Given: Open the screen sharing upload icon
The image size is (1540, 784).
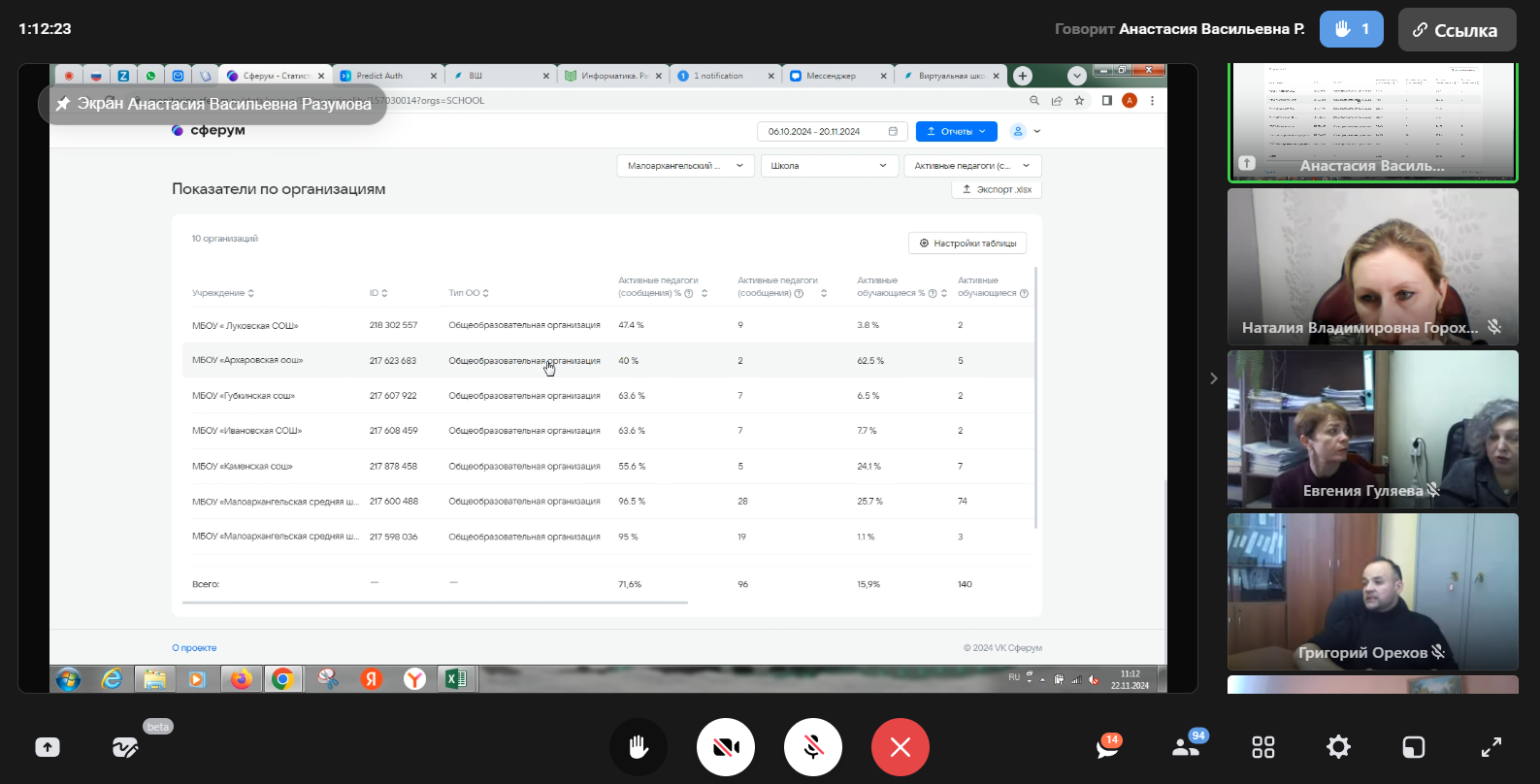Looking at the screenshot, I should (48, 747).
